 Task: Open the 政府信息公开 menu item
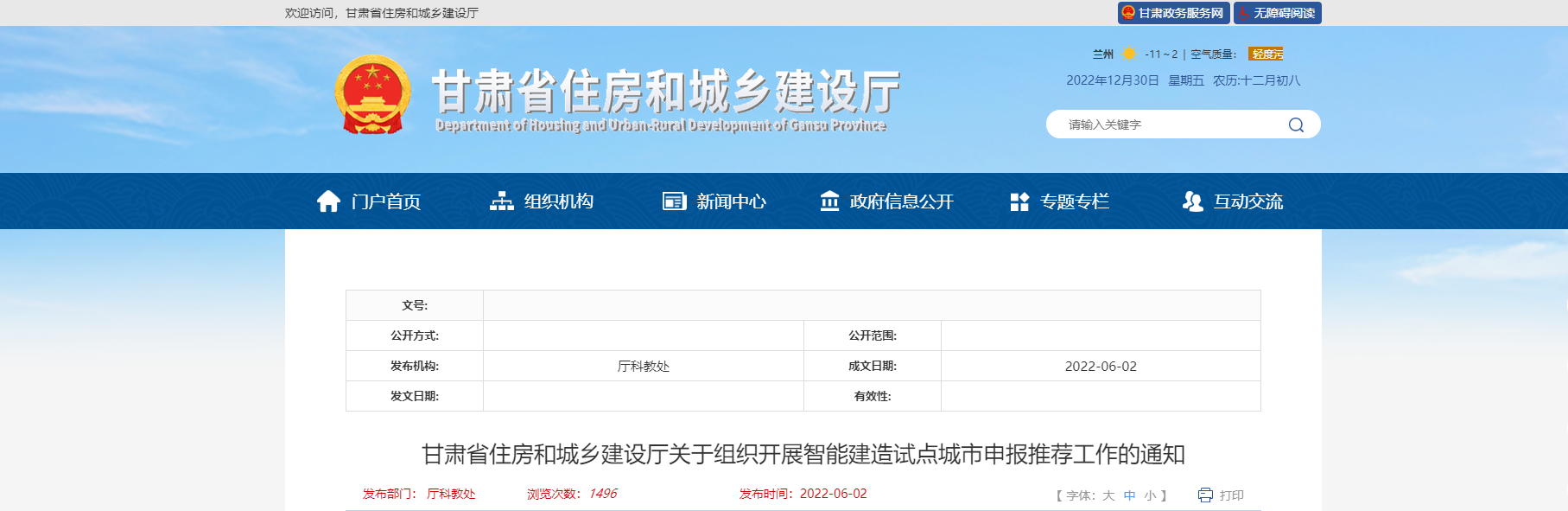tap(901, 201)
